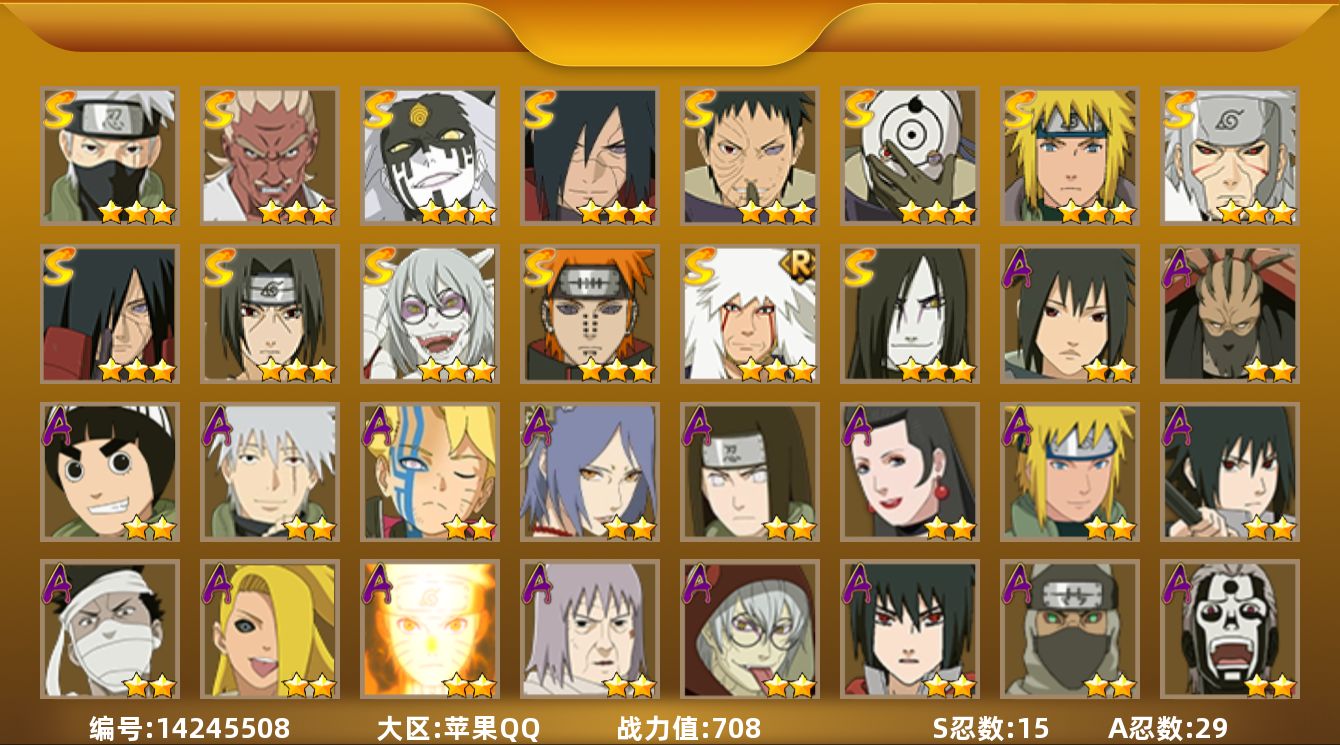Click the 战力值:708 power label
This screenshot has width=1340, height=745.
point(689,728)
